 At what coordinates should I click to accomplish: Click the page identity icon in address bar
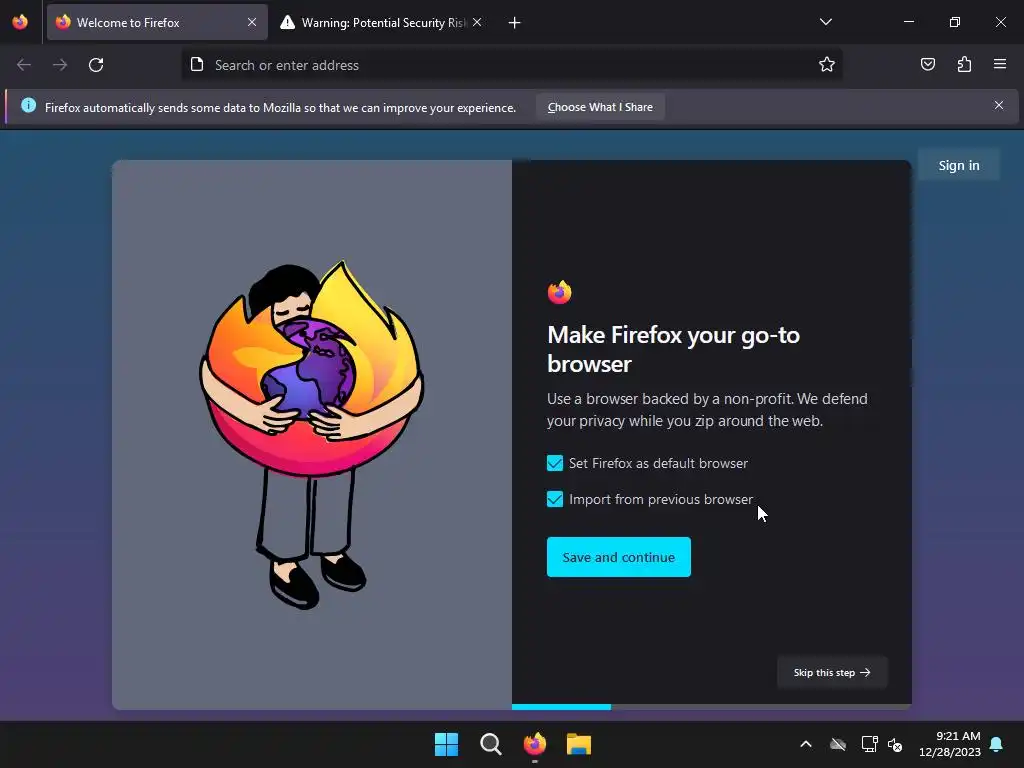coord(197,64)
